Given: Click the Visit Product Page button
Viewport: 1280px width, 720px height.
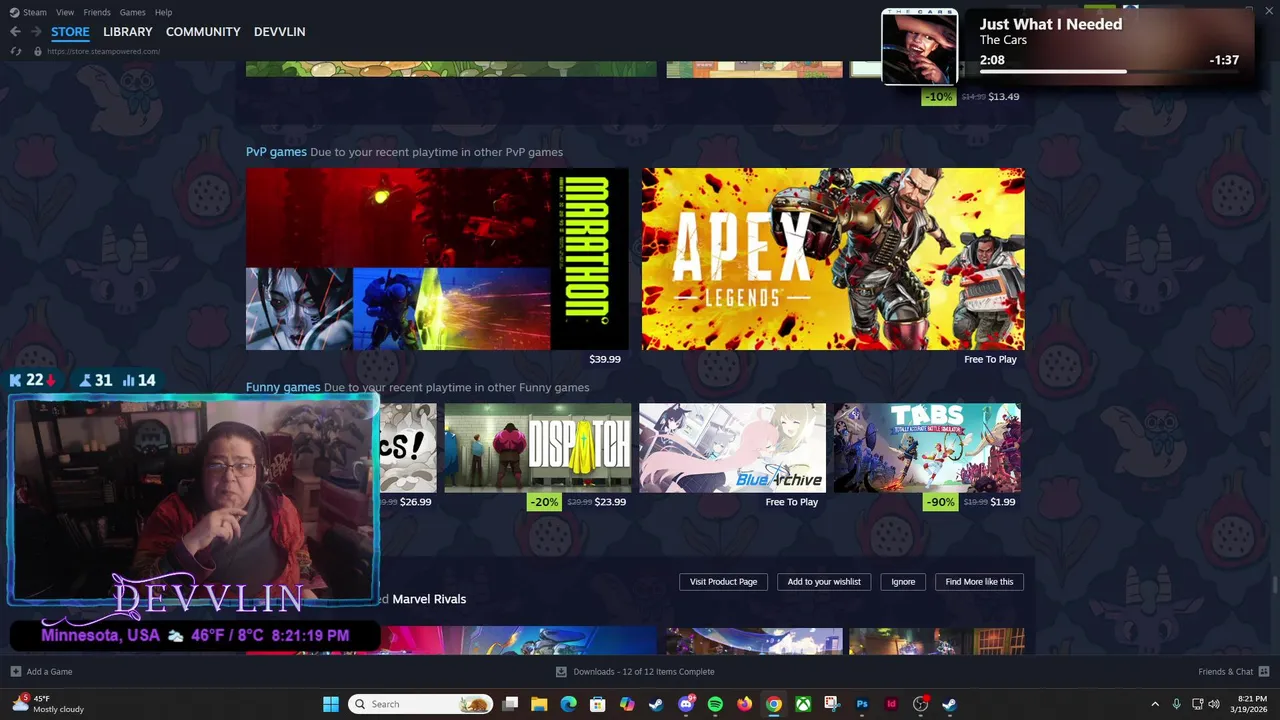Looking at the screenshot, I should point(723,582).
